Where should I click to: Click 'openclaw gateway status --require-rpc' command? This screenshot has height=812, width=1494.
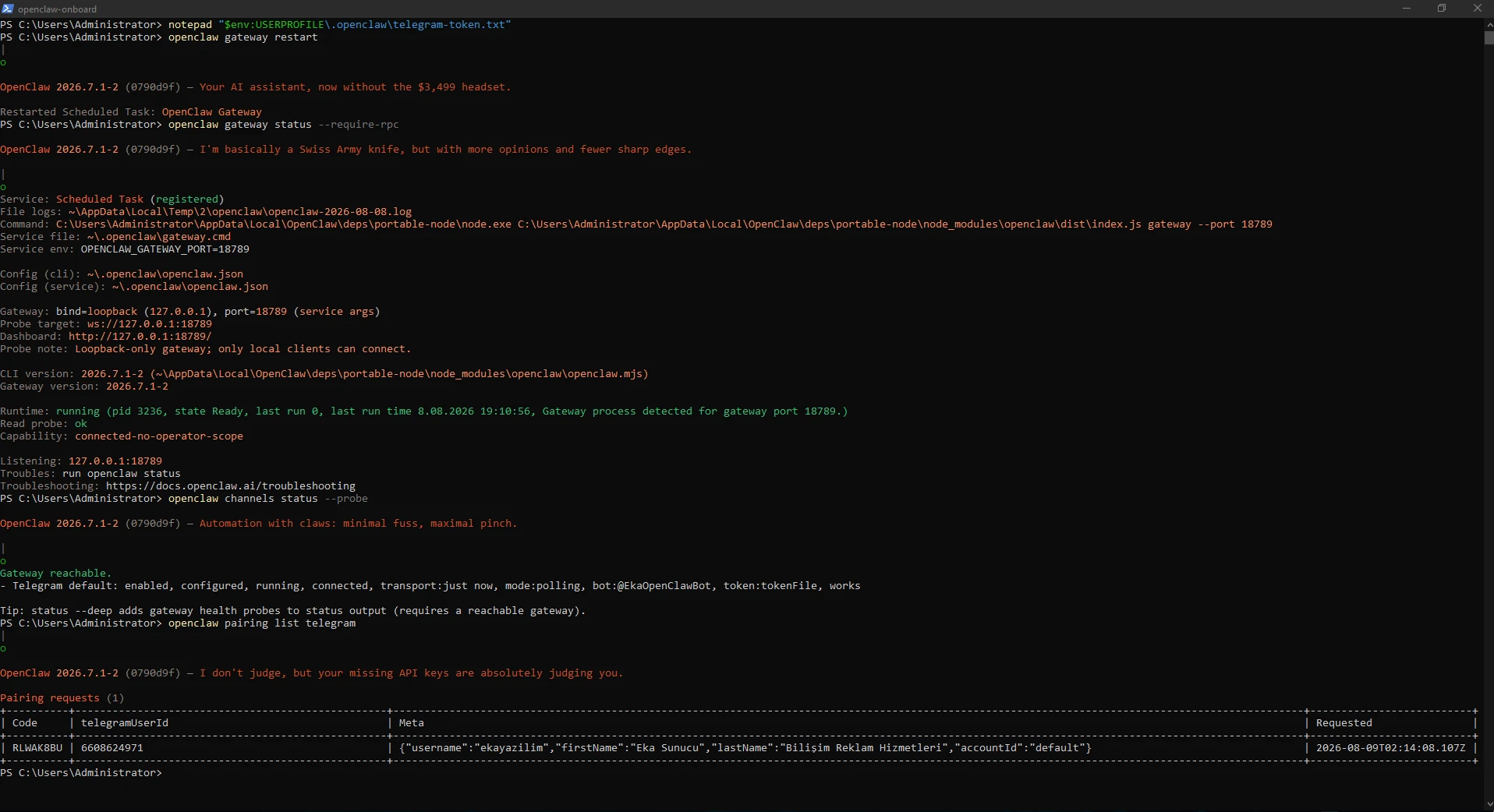point(284,125)
